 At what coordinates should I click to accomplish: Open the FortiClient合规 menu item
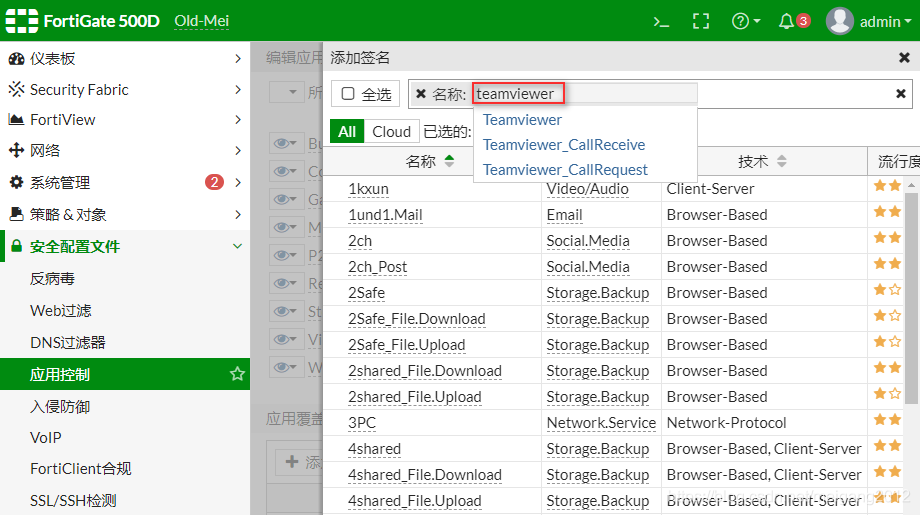[80, 469]
